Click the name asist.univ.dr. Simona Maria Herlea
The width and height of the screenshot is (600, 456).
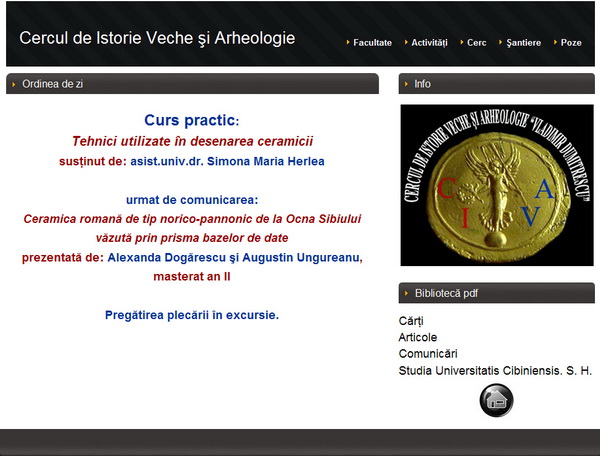227,161
